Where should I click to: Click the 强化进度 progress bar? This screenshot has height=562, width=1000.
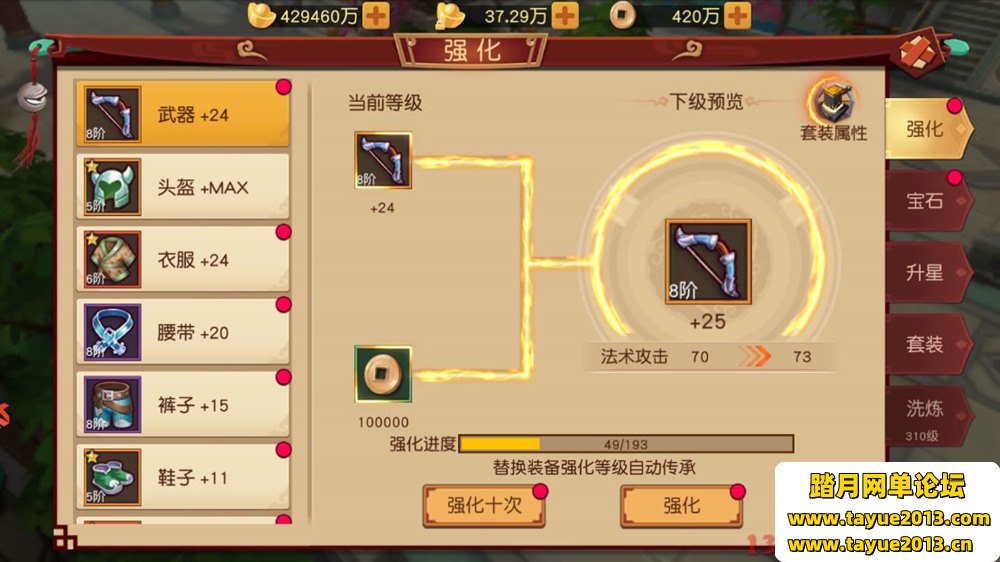tap(626, 444)
